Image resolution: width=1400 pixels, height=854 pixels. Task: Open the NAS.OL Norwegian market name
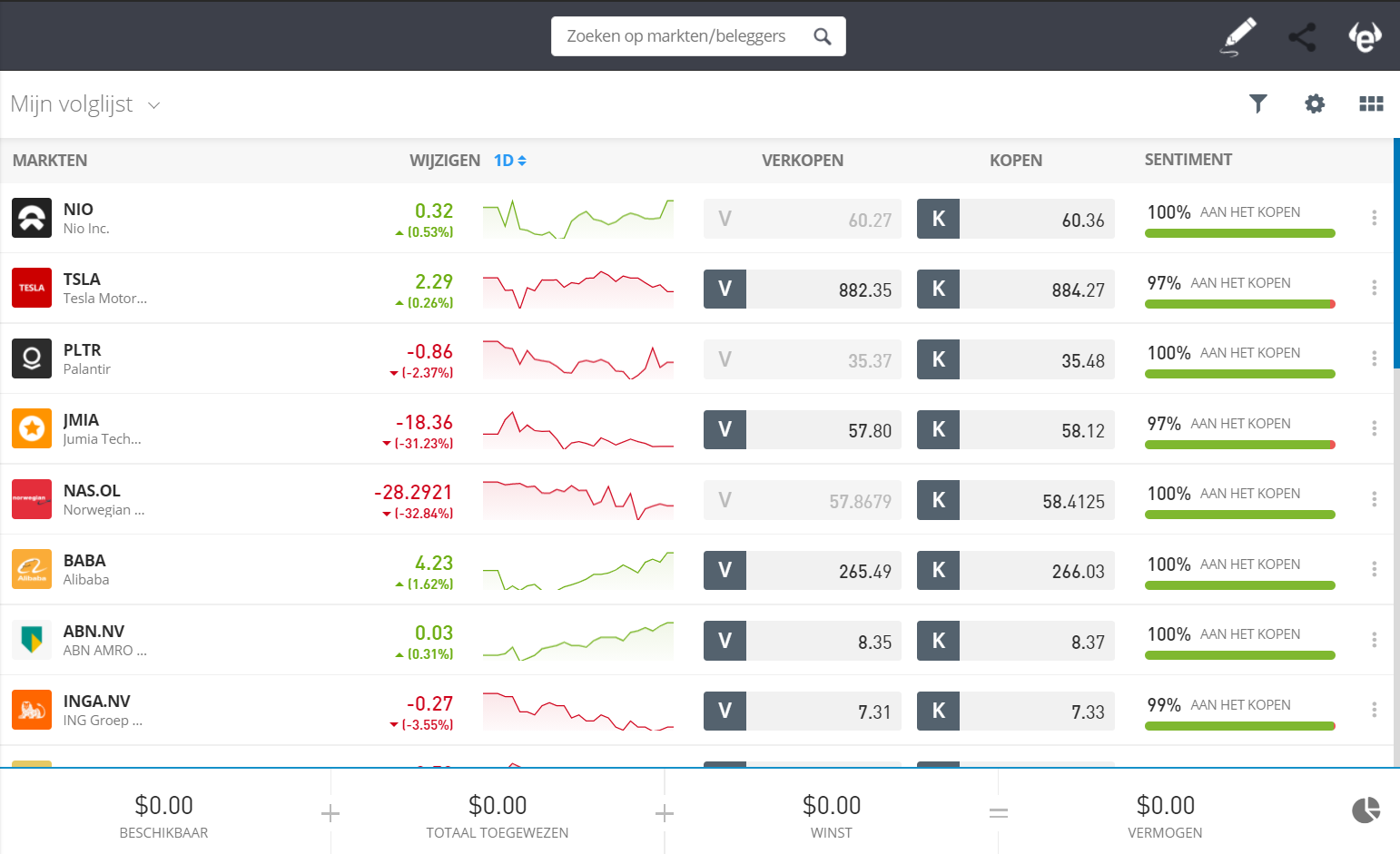coord(104,499)
